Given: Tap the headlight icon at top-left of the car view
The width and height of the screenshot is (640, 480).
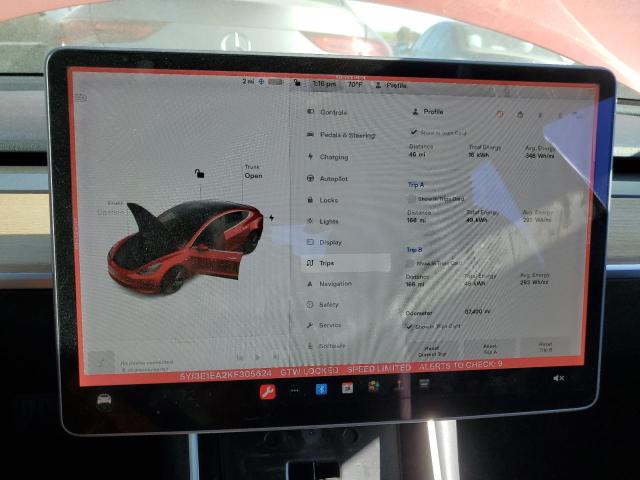Looking at the screenshot, I should pyautogui.click(x=81, y=98).
